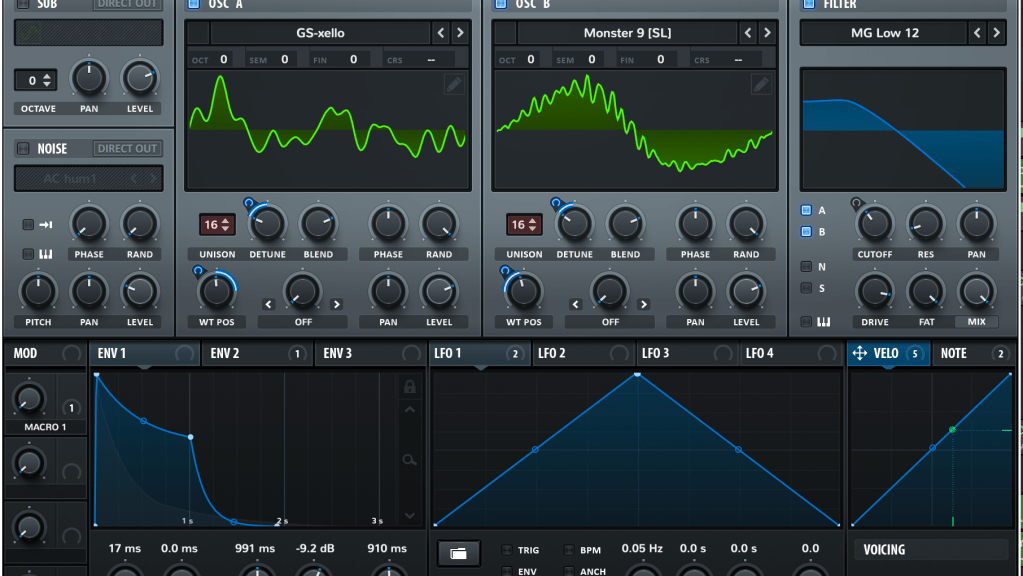Click the OSC A unison voices stepper
The image size is (1023, 576).
click(217, 225)
